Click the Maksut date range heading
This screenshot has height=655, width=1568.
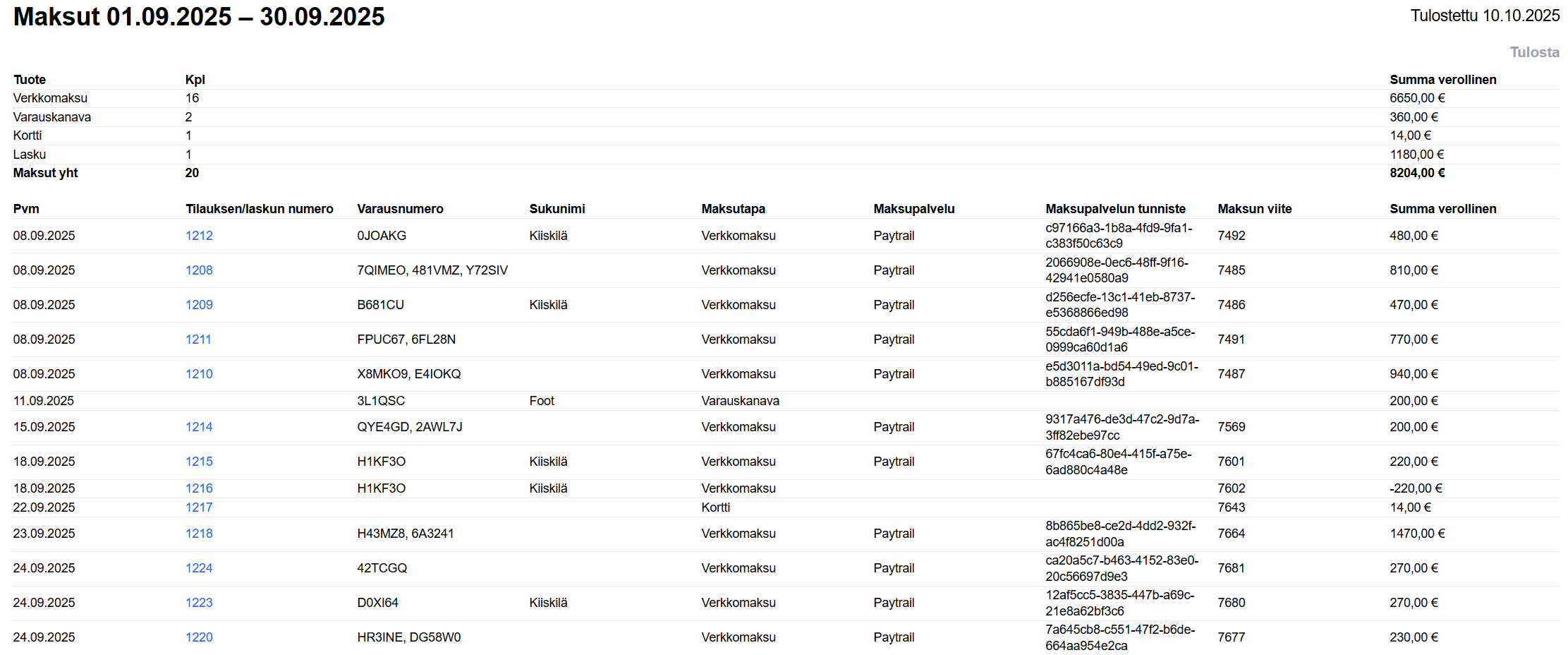tap(199, 17)
